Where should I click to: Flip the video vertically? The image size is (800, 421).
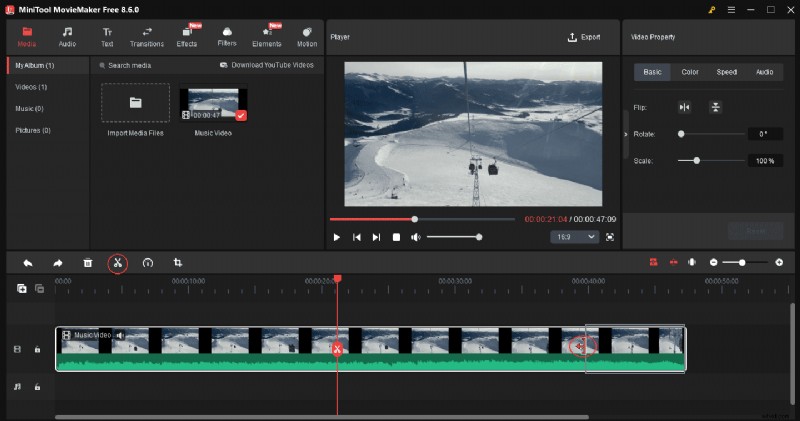pos(715,107)
